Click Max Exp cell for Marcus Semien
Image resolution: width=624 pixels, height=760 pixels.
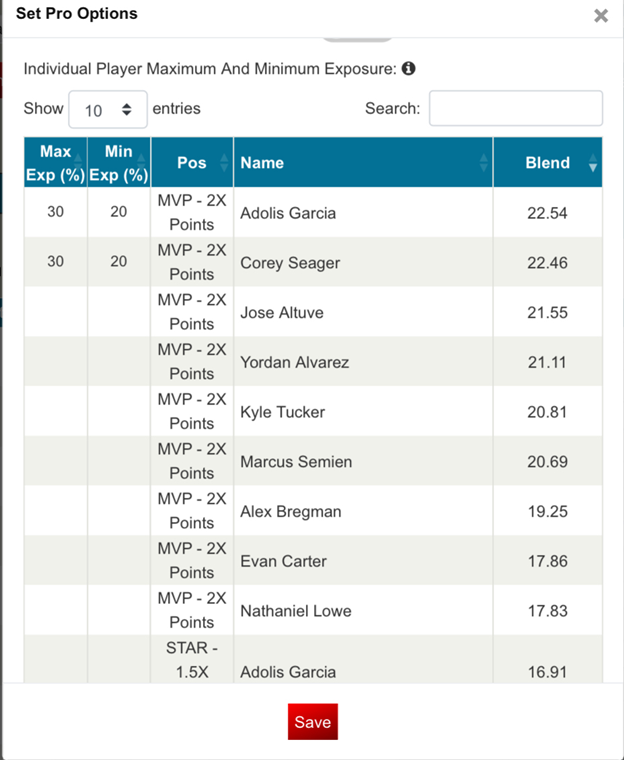pyautogui.click(x=55, y=462)
